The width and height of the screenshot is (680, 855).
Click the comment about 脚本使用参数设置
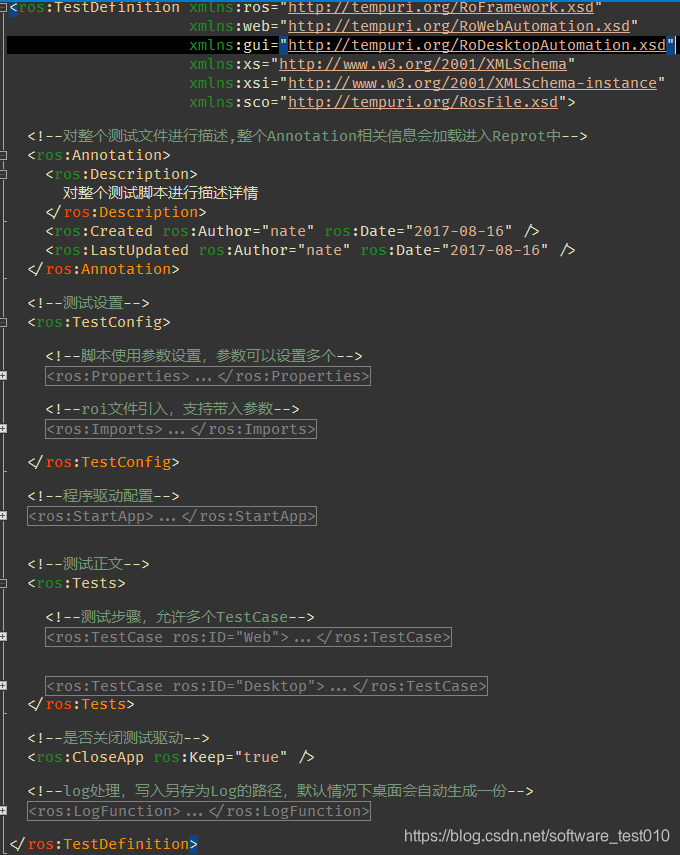tap(204, 356)
